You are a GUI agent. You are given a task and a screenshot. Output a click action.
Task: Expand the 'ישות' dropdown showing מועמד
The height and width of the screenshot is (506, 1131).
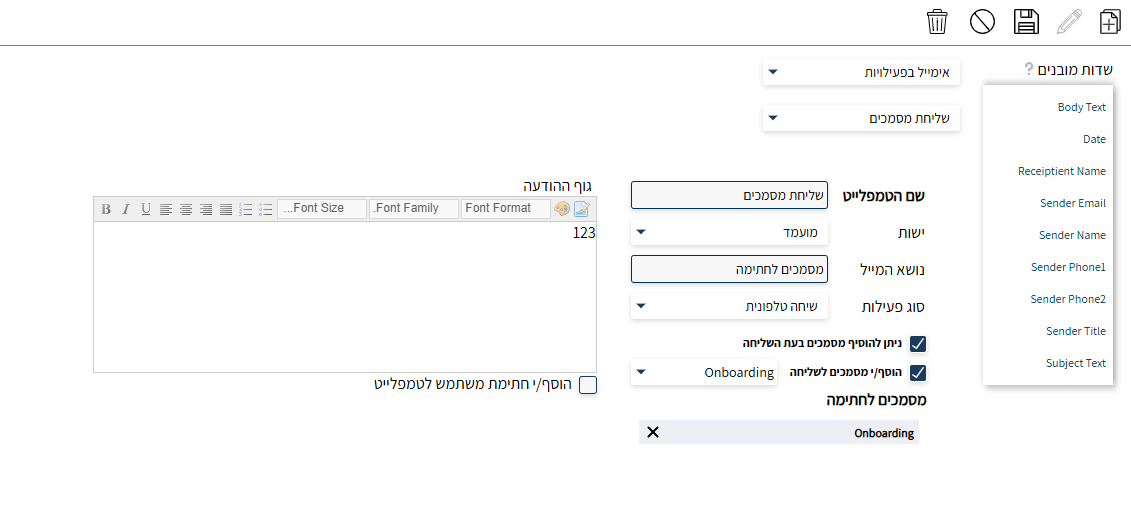pyautogui.click(x=729, y=232)
